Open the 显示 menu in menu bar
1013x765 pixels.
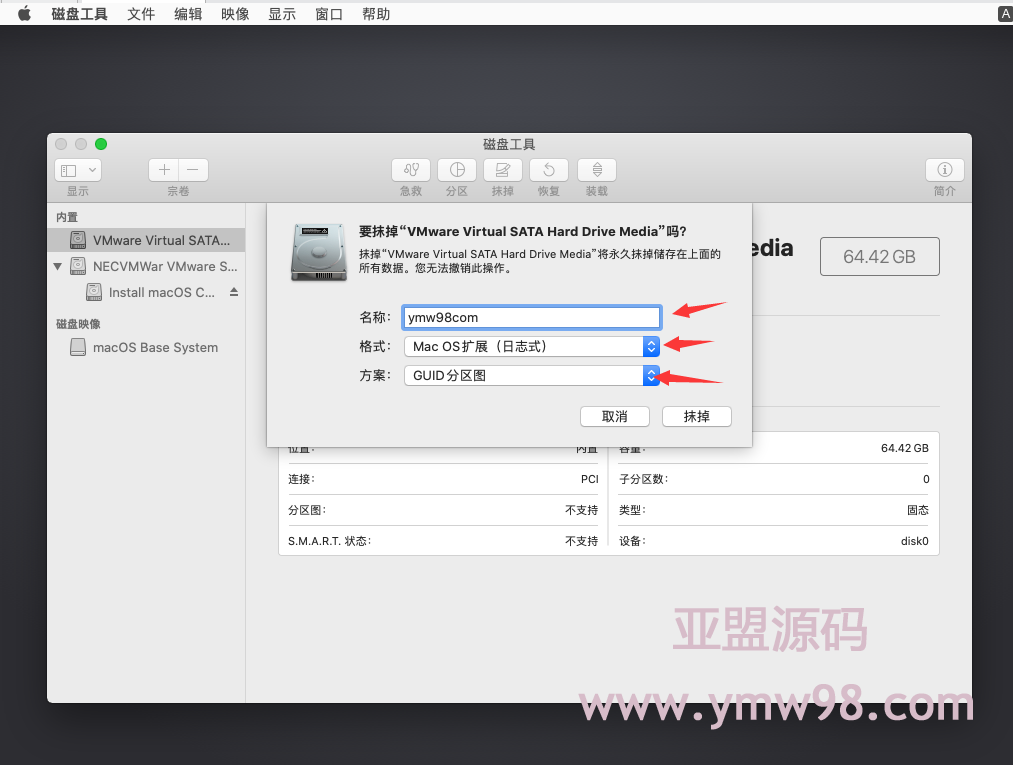click(282, 14)
